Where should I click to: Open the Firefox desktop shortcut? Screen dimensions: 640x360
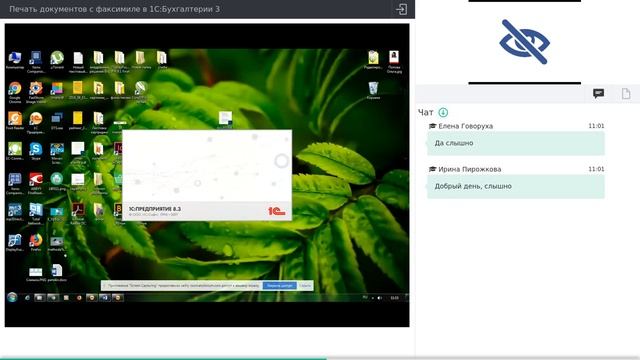click(x=36, y=242)
